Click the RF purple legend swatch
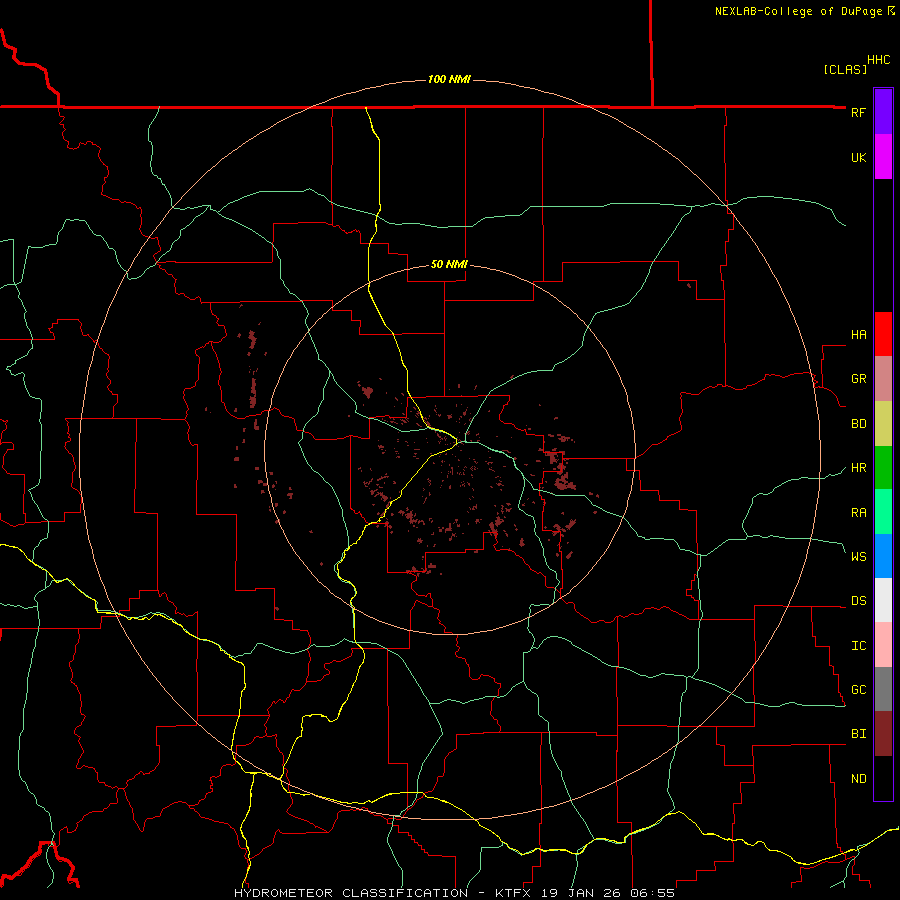The height and width of the screenshot is (900, 900). click(x=883, y=112)
